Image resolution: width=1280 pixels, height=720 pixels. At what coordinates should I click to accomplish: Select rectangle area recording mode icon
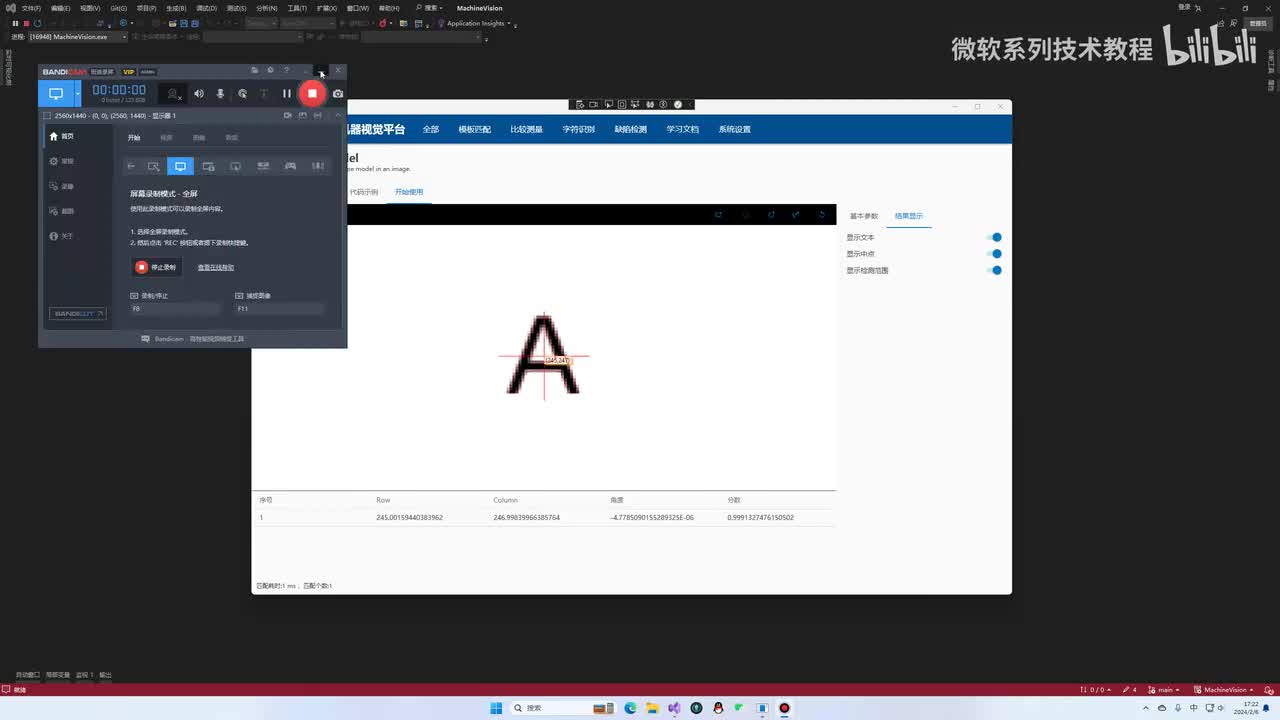[x=153, y=166]
